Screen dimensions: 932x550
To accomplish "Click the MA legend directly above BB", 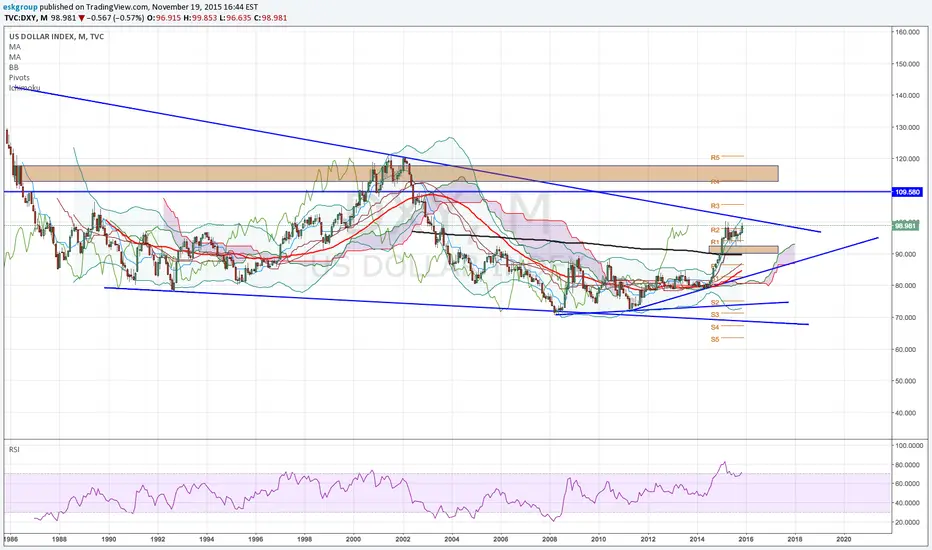I will point(14,57).
